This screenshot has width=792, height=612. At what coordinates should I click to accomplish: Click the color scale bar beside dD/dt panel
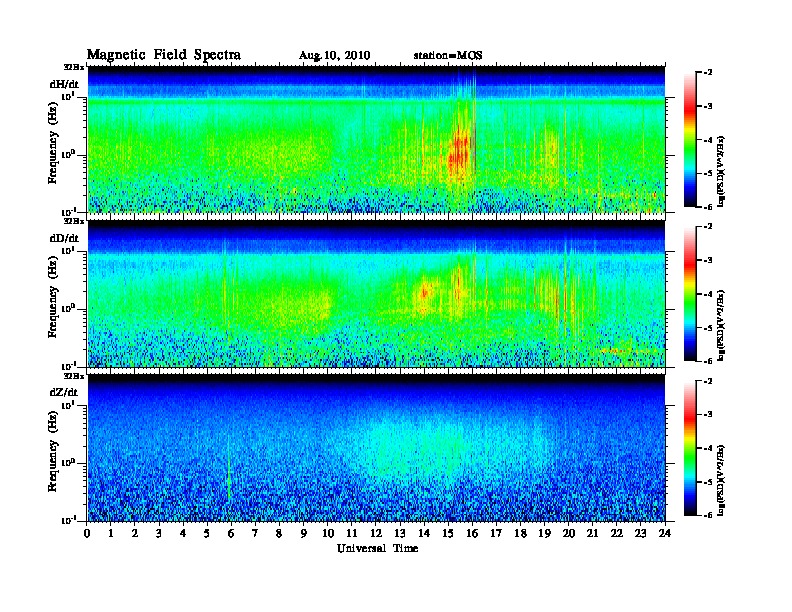click(x=690, y=294)
